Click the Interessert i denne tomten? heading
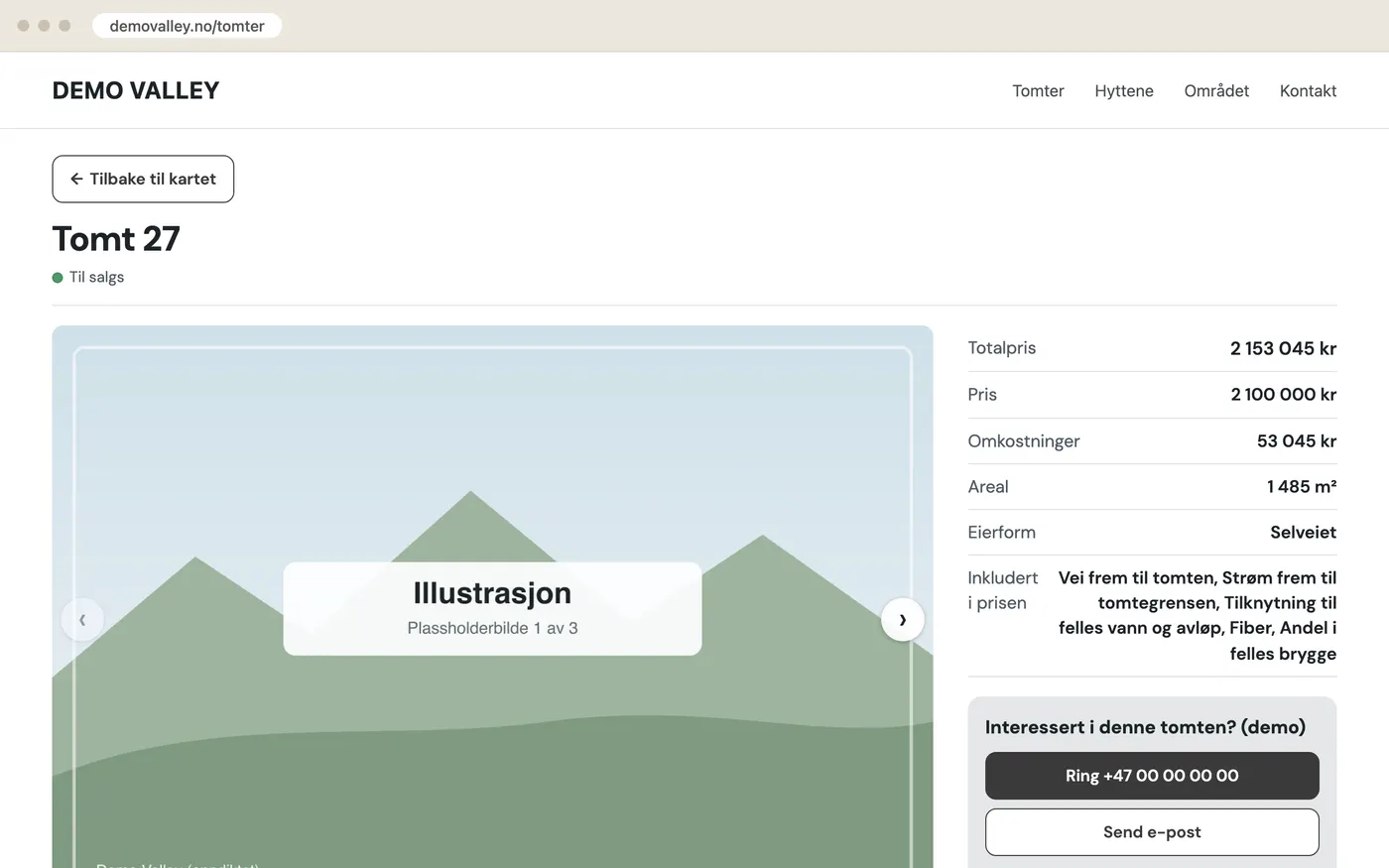 tap(1145, 727)
